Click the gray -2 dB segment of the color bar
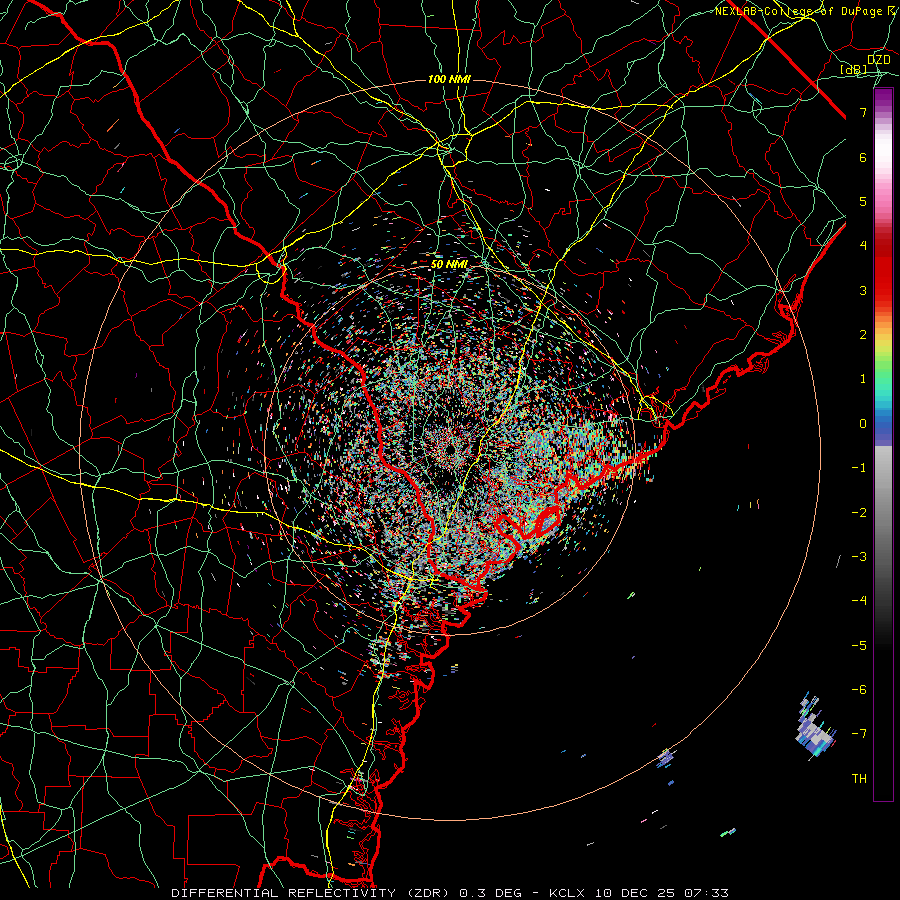Image resolution: width=900 pixels, height=900 pixels. tap(883, 512)
